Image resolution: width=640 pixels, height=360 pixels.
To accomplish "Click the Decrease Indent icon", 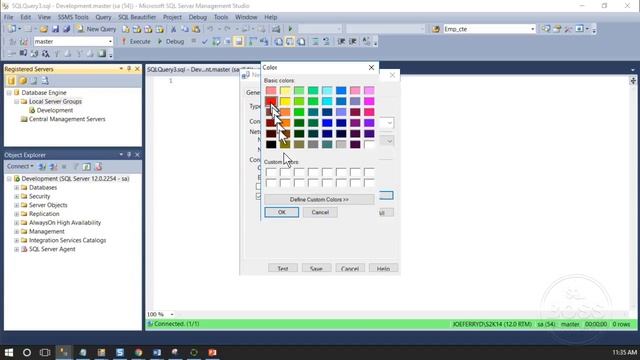I will coord(341,41).
